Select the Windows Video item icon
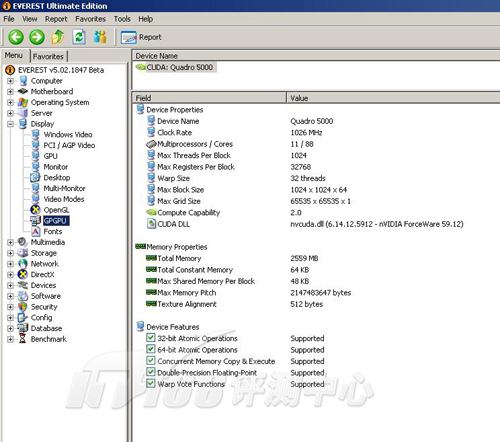500x442 pixels. pos(35,135)
